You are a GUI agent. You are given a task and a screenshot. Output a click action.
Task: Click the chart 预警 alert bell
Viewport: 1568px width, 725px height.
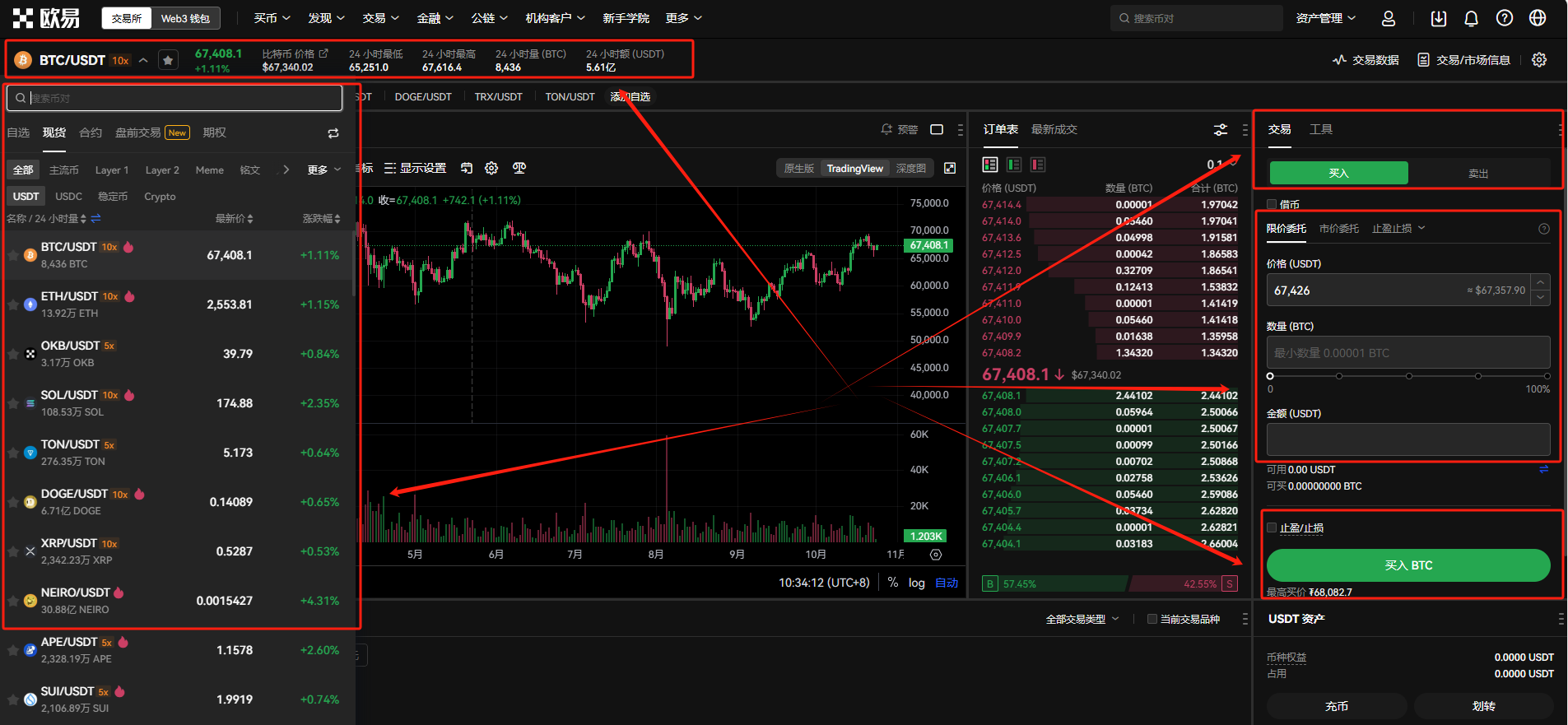886,129
